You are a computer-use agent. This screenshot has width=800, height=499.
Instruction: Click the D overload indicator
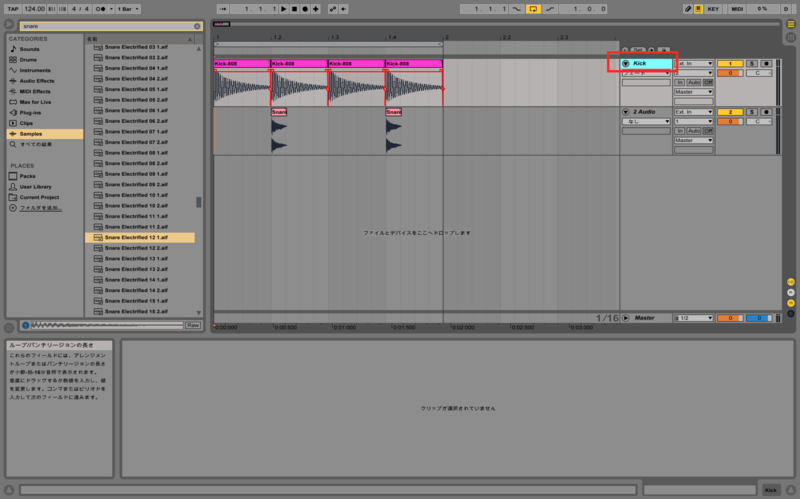[786, 9]
